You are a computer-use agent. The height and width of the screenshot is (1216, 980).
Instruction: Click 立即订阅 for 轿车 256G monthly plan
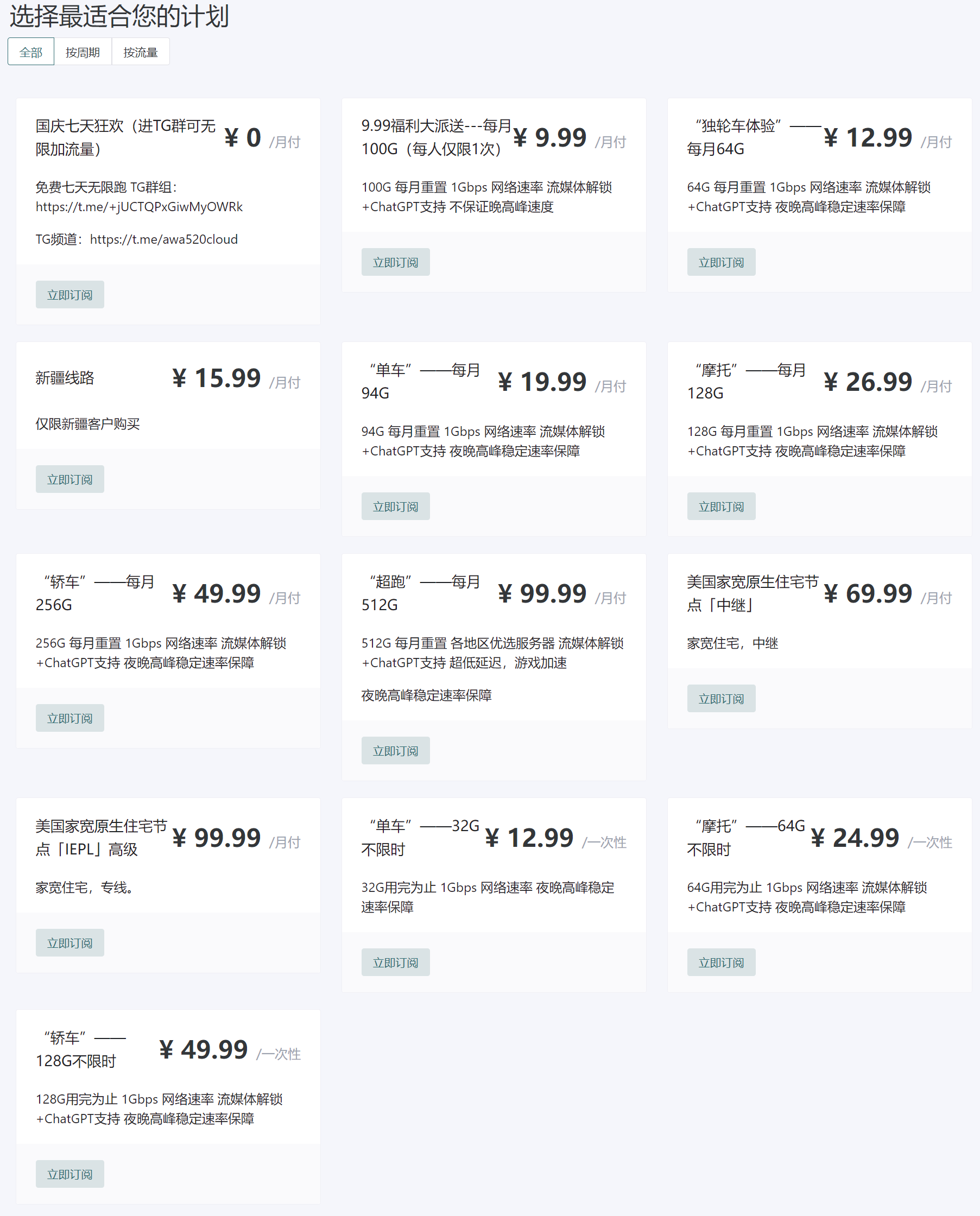[x=70, y=718]
